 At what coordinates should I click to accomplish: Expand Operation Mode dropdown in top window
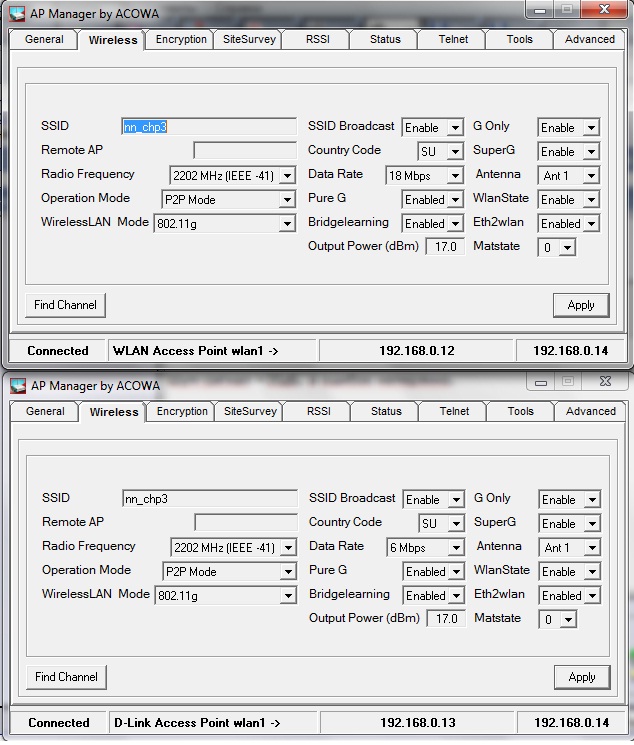point(229,200)
